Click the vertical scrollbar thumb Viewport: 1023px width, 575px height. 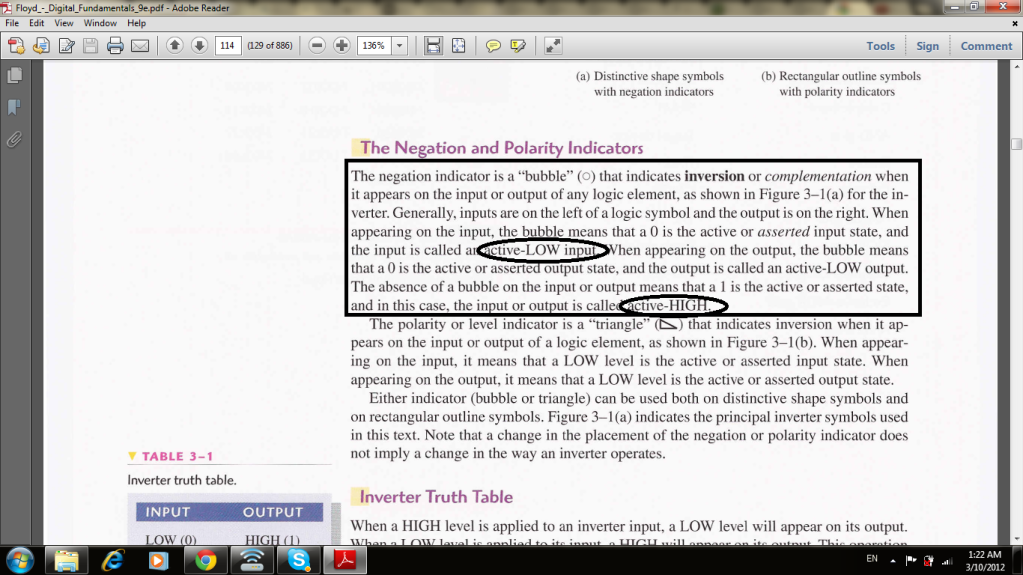pos(1016,144)
